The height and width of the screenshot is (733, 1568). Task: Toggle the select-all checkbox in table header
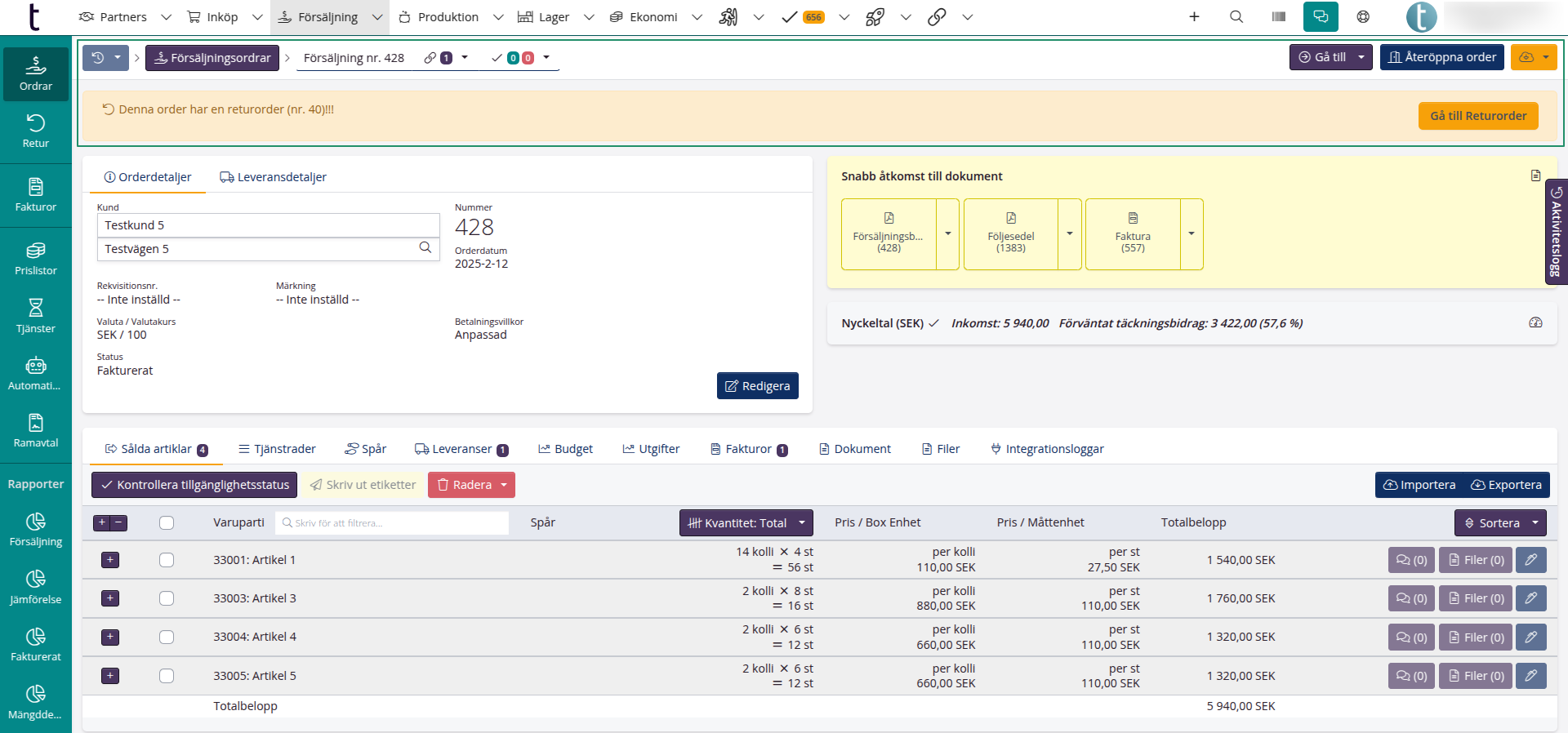pyautogui.click(x=167, y=523)
